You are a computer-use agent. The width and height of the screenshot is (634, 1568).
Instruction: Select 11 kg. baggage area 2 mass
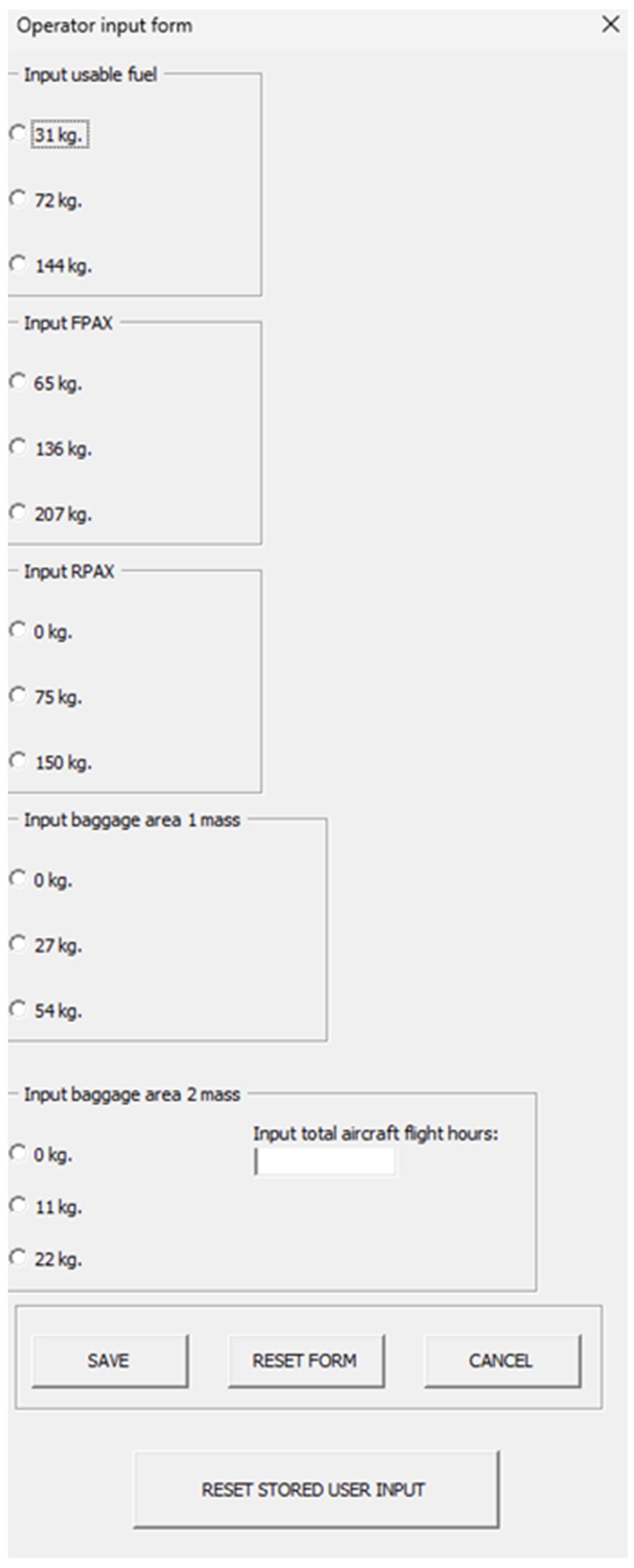[x=18, y=1204]
